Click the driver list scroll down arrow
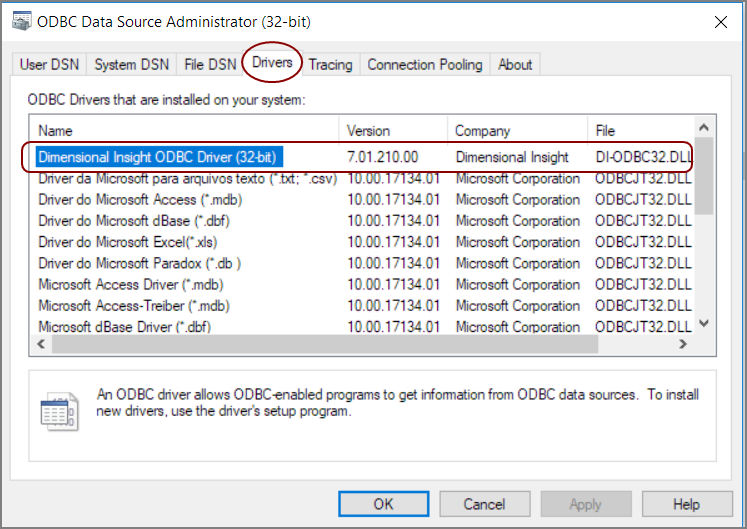Viewport: 747px width, 529px height. click(704, 323)
